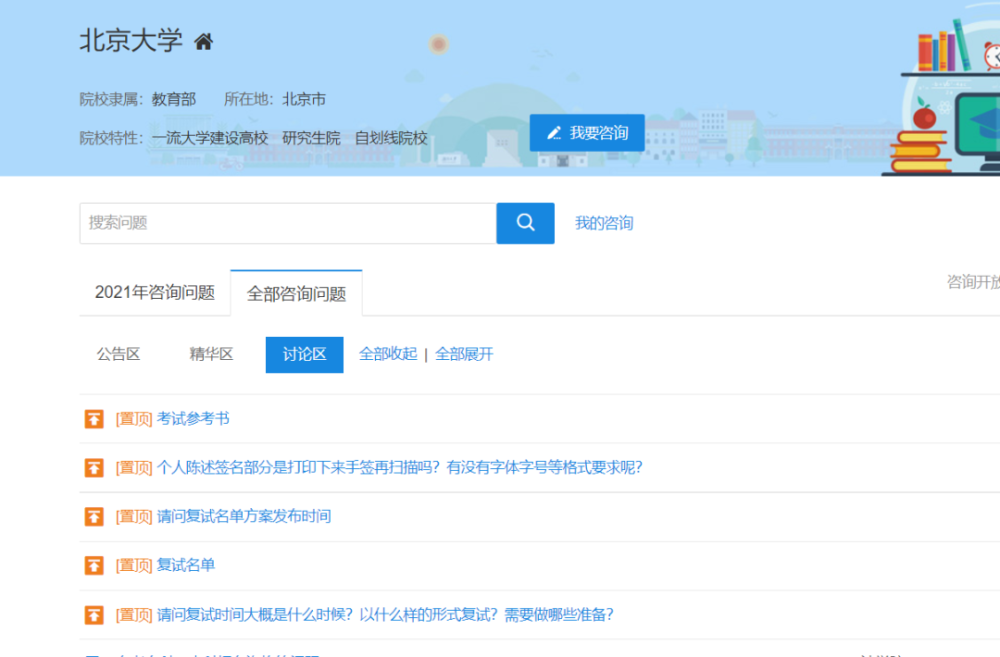This screenshot has height=657, width=1000.
Task: Open the 我的咨询 link
Action: (x=604, y=223)
